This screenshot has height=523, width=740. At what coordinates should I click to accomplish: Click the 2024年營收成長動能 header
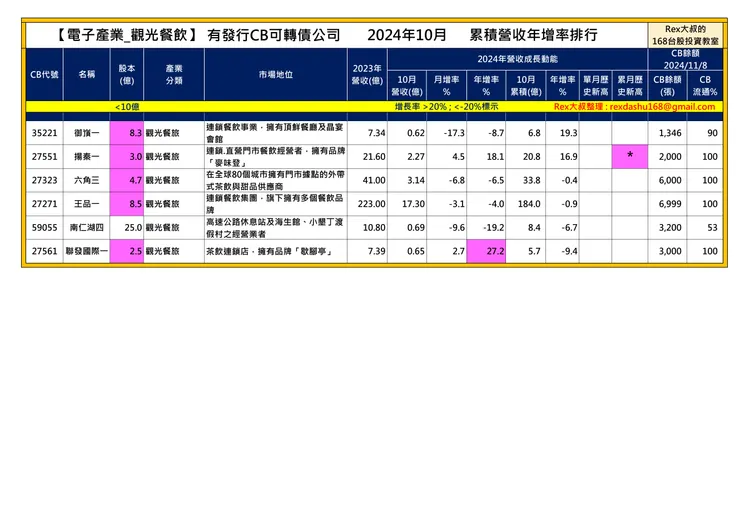pyautogui.click(x=517, y=59)
